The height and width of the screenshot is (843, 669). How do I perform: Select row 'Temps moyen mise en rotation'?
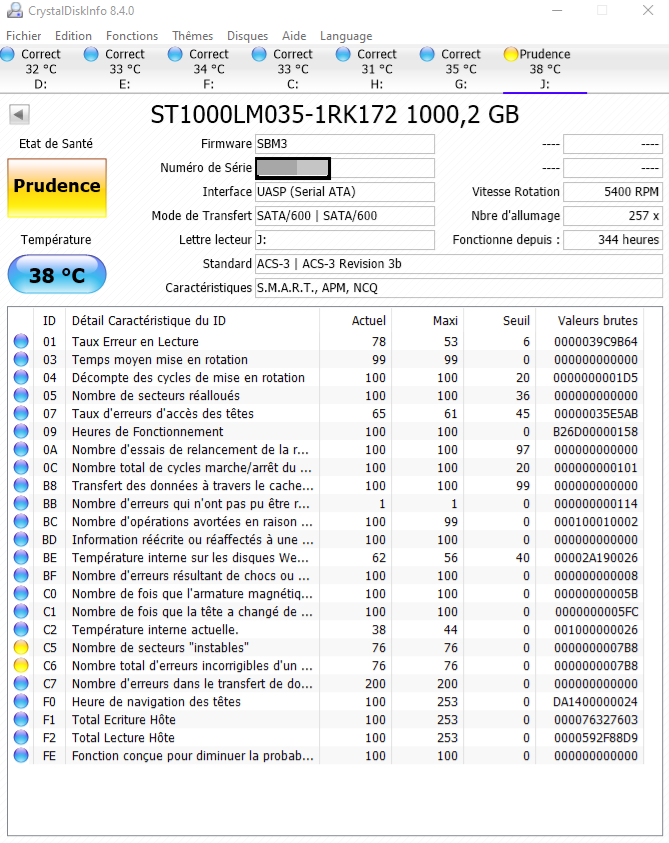pyautogui.click(x=326, y=359)
